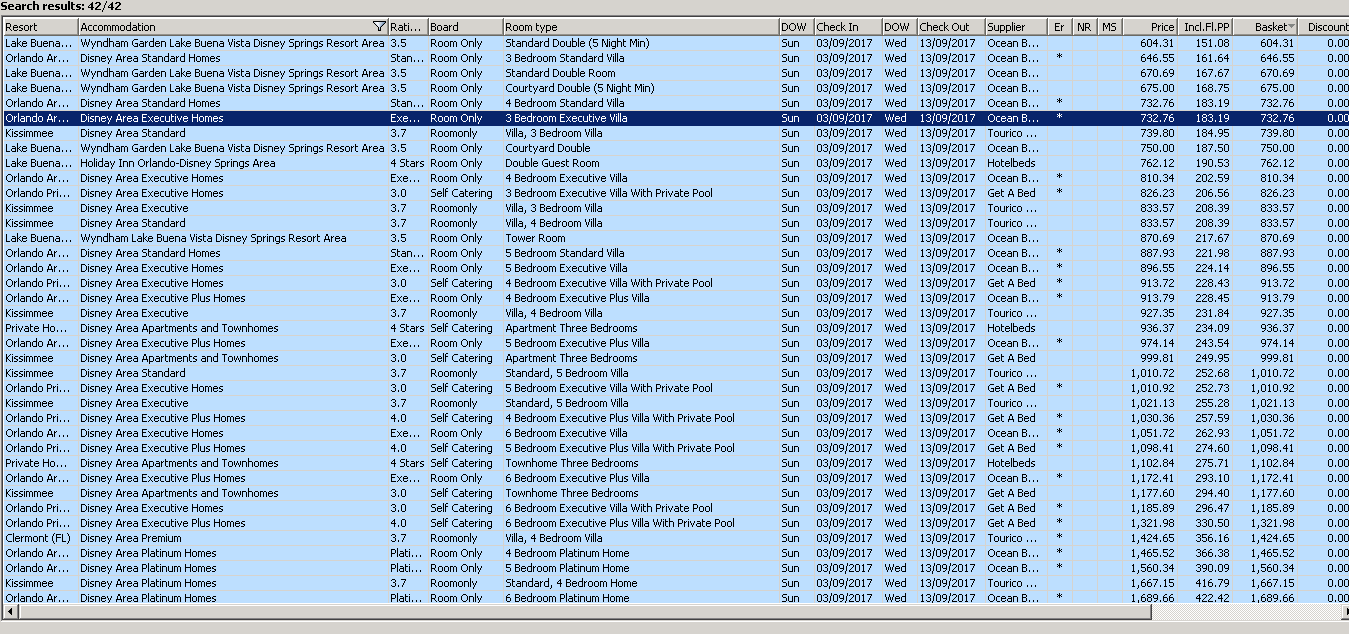
Task: Click '3 Bedroom Executive Villa With Private Pool'
Action: pos(609,193)
